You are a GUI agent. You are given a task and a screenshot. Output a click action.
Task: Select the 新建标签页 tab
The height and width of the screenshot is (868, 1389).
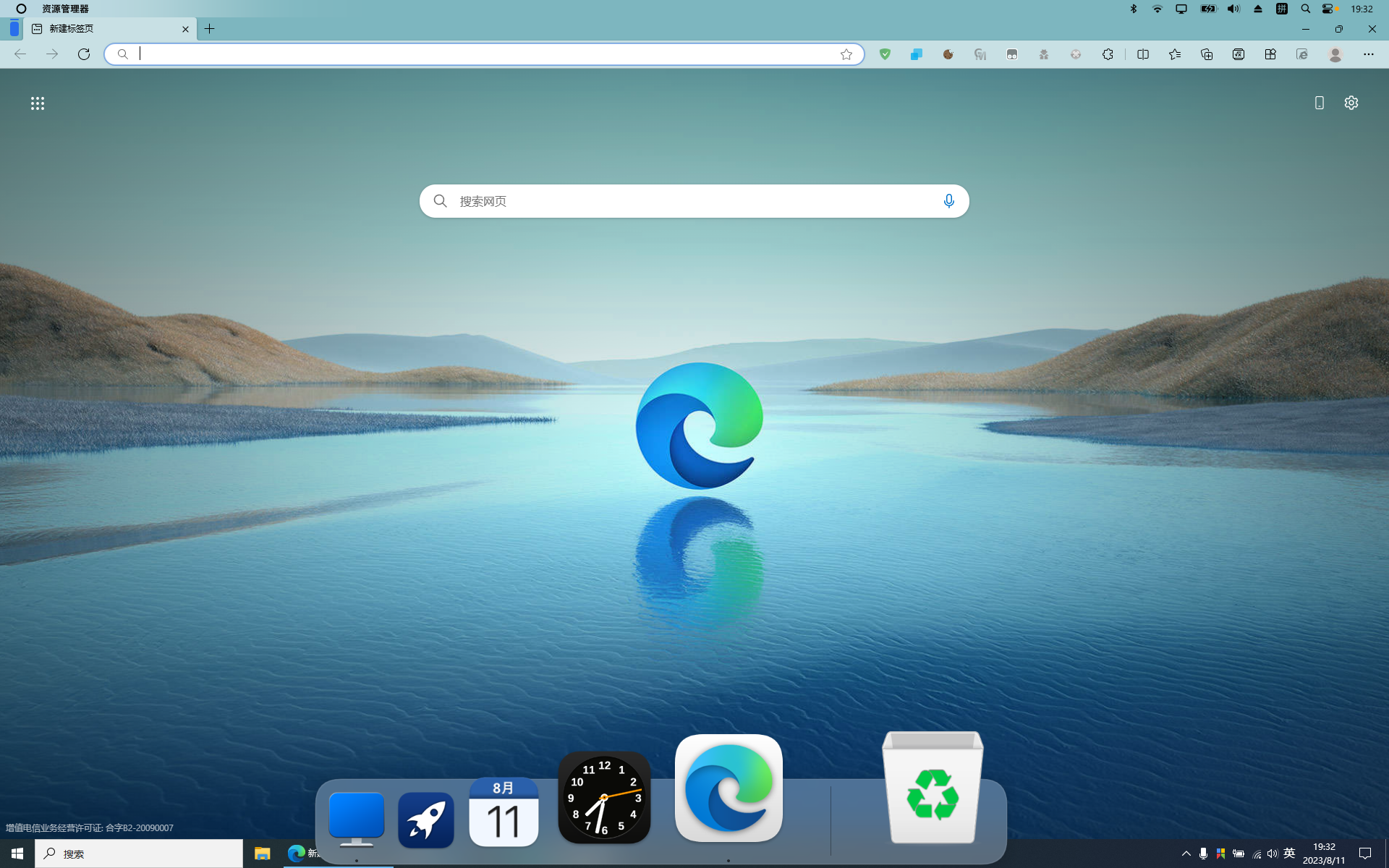(x=110, y=29)
